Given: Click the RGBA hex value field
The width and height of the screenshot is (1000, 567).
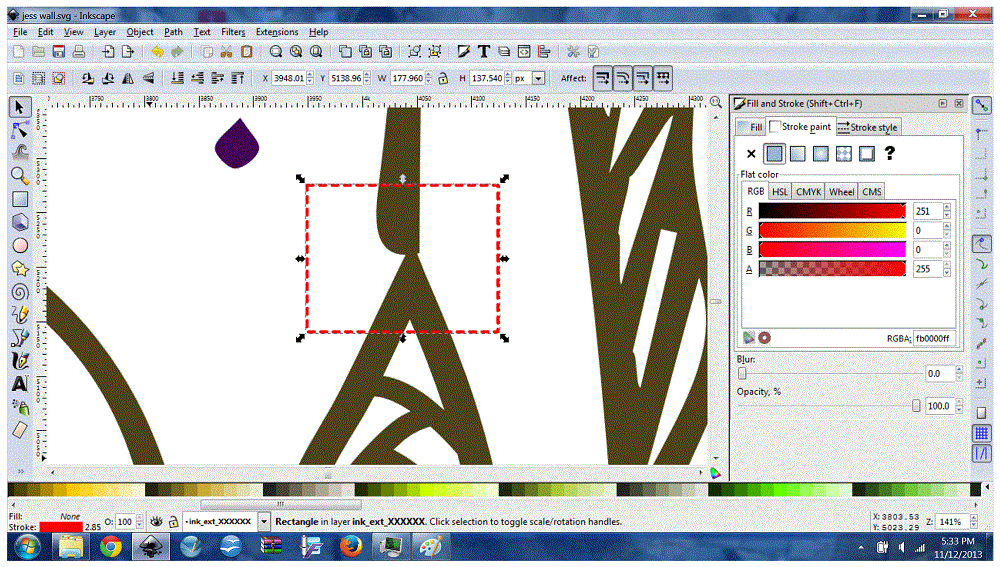Looking at the screenshot, I should [x=934, y=339].
